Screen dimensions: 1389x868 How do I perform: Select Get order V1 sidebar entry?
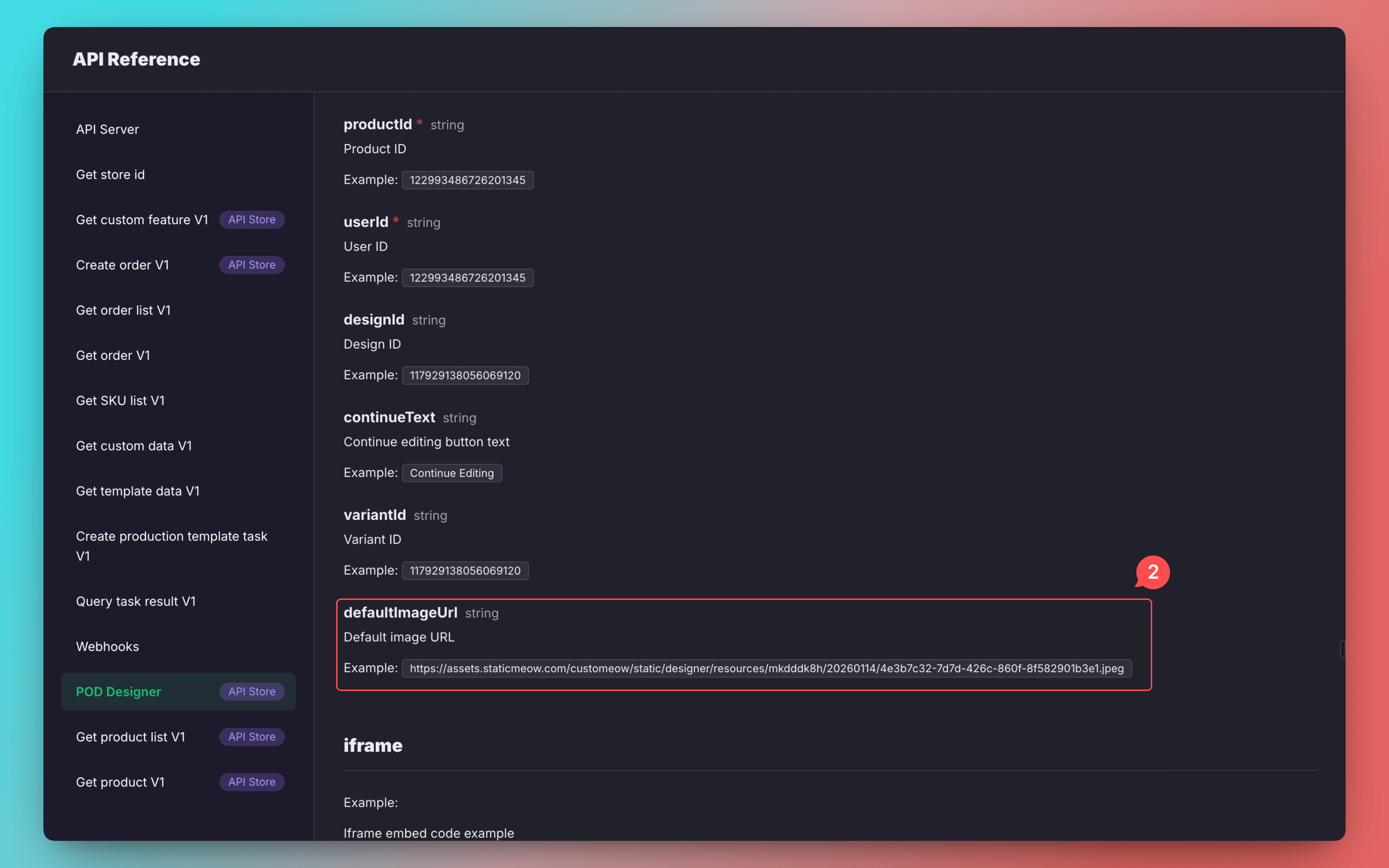pyautogui.click(x=112, y=355)
